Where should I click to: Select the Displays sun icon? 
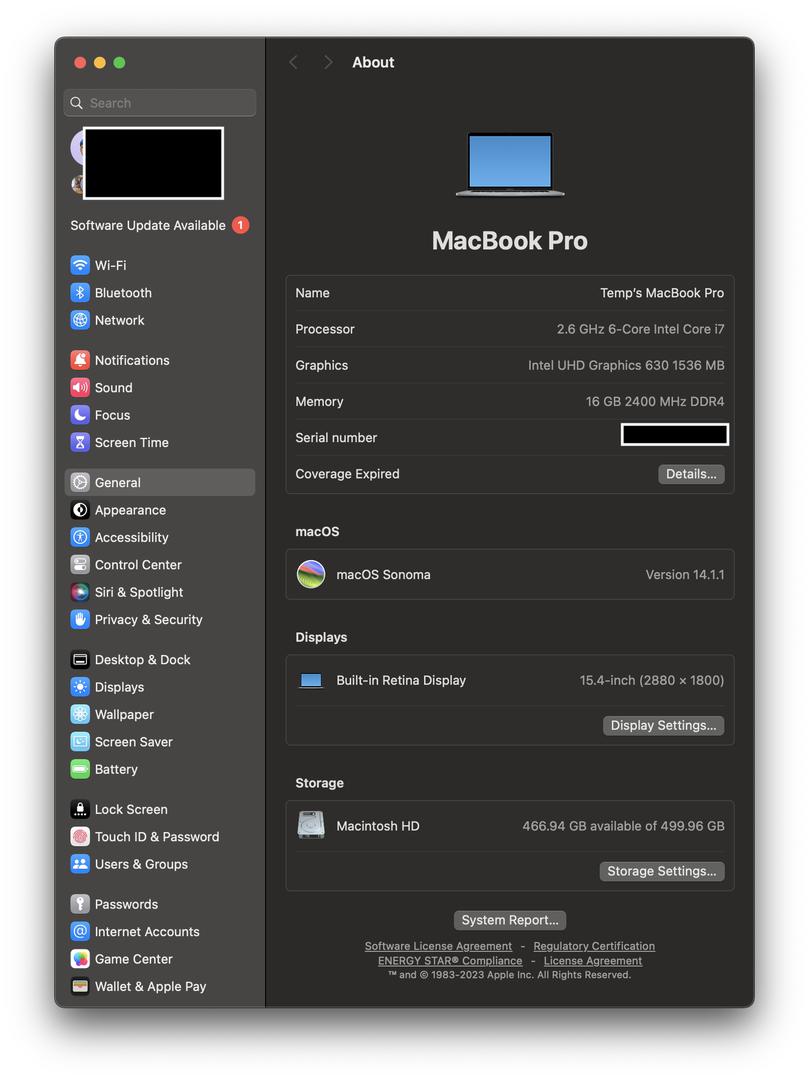(x=80, y=687)
